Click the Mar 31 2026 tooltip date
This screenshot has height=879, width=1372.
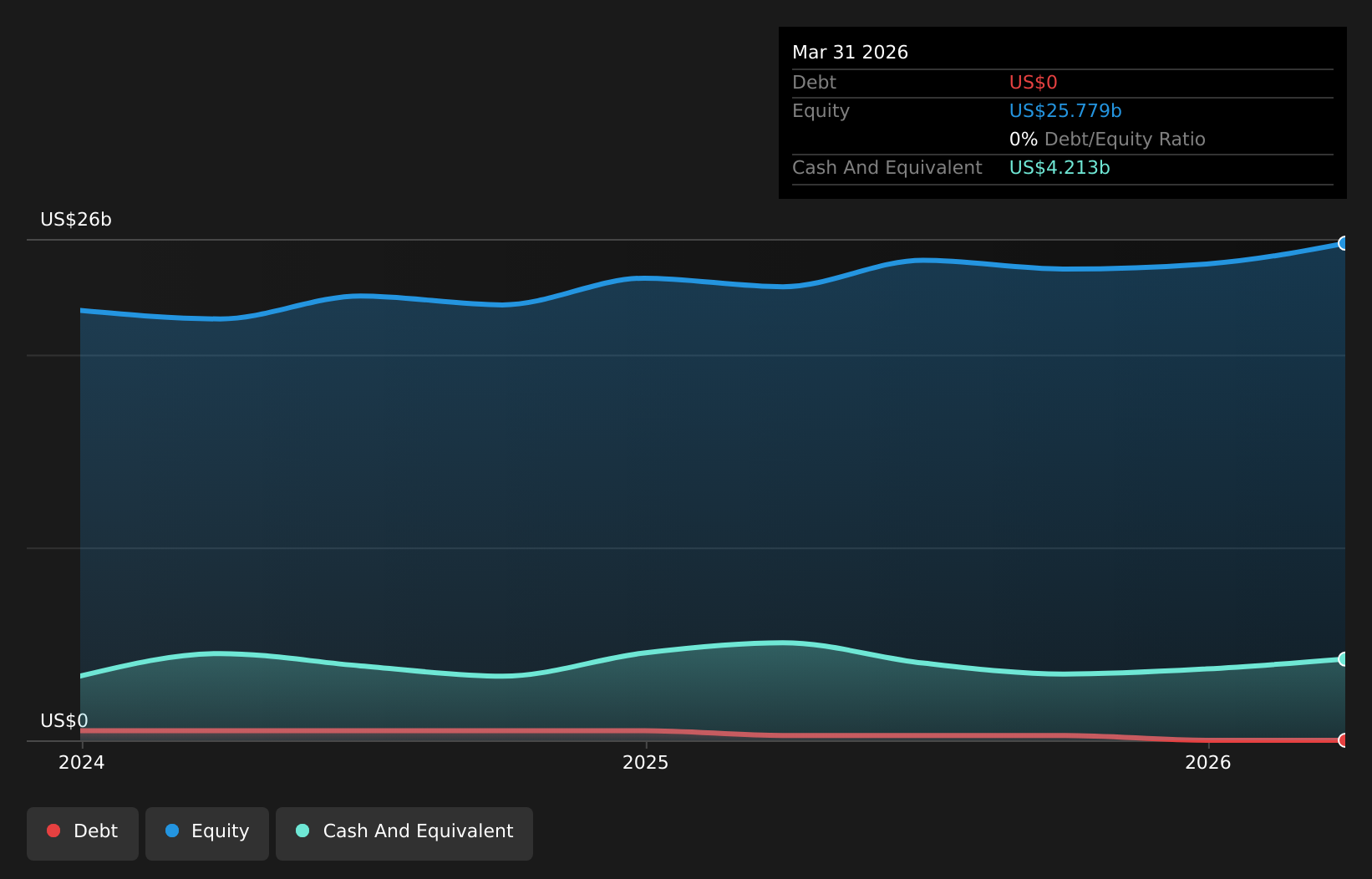point(850,53)
